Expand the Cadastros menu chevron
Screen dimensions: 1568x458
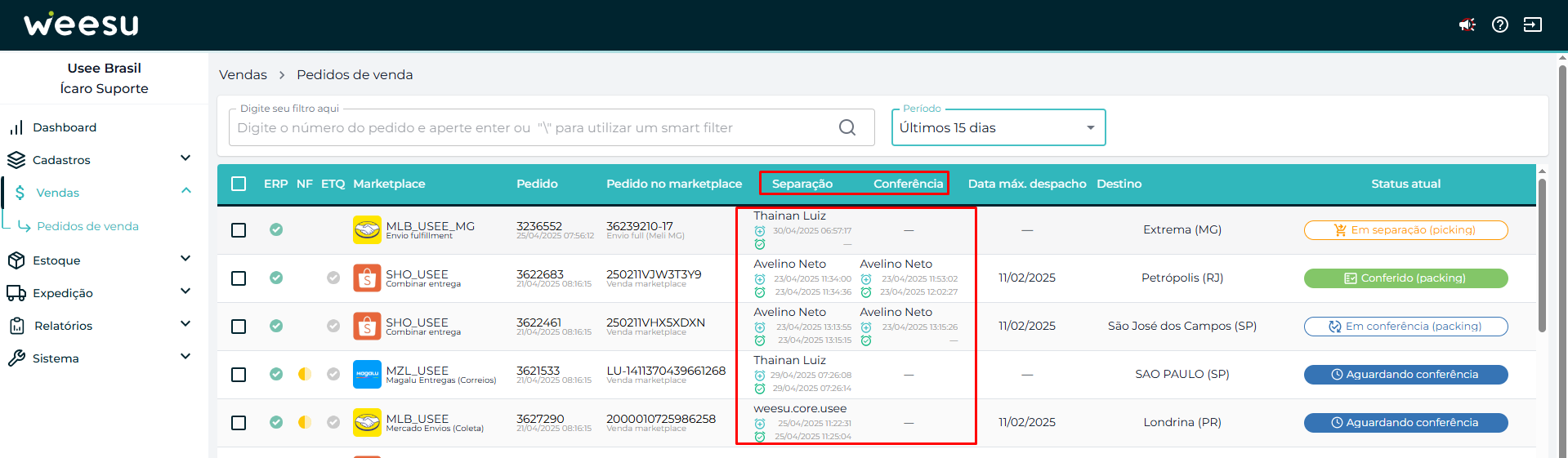pyautogui.click(x=185, y=158)
